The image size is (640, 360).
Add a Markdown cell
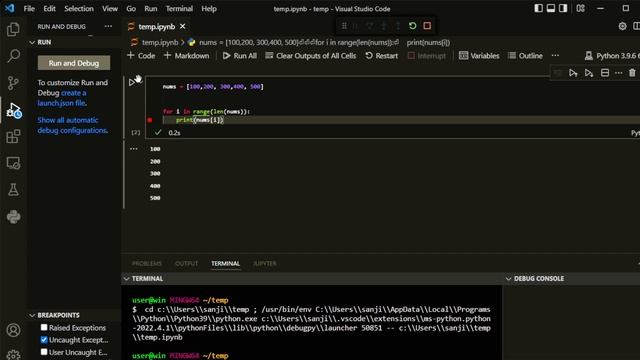point(186,56)
